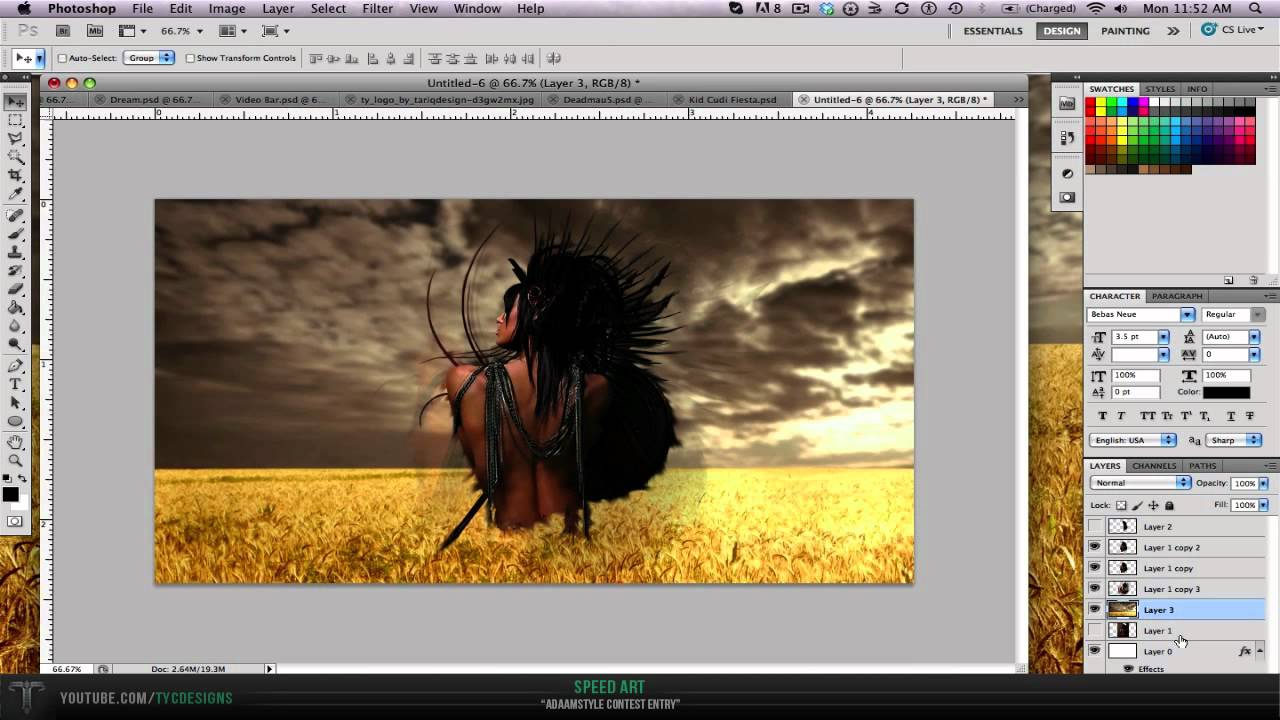The height and width of the screenshot is (720, 1280).
Task: Select the Crop tool
Action: click(x=16, y=176)
